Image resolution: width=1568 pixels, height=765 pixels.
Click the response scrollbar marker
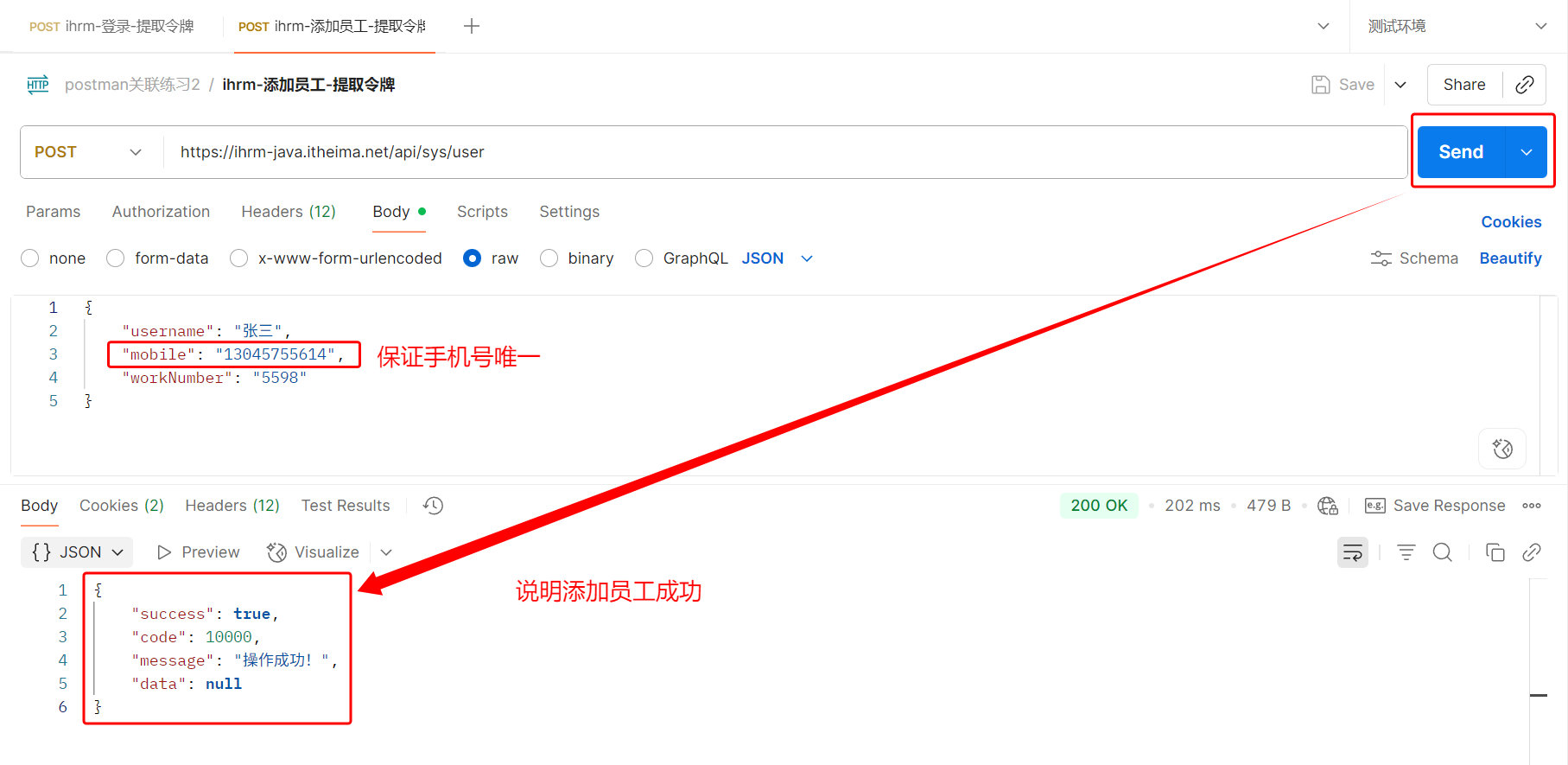click(x=1539, y=695)
